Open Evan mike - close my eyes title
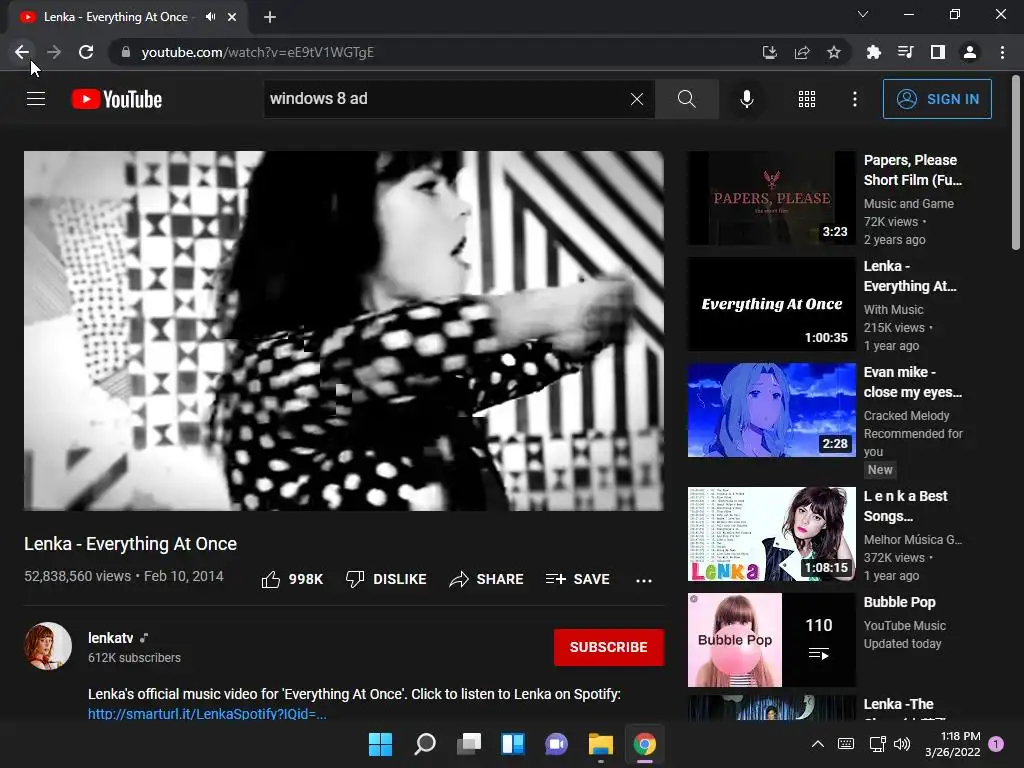This screenshot has height=768, width=1024. click(912, 382)
